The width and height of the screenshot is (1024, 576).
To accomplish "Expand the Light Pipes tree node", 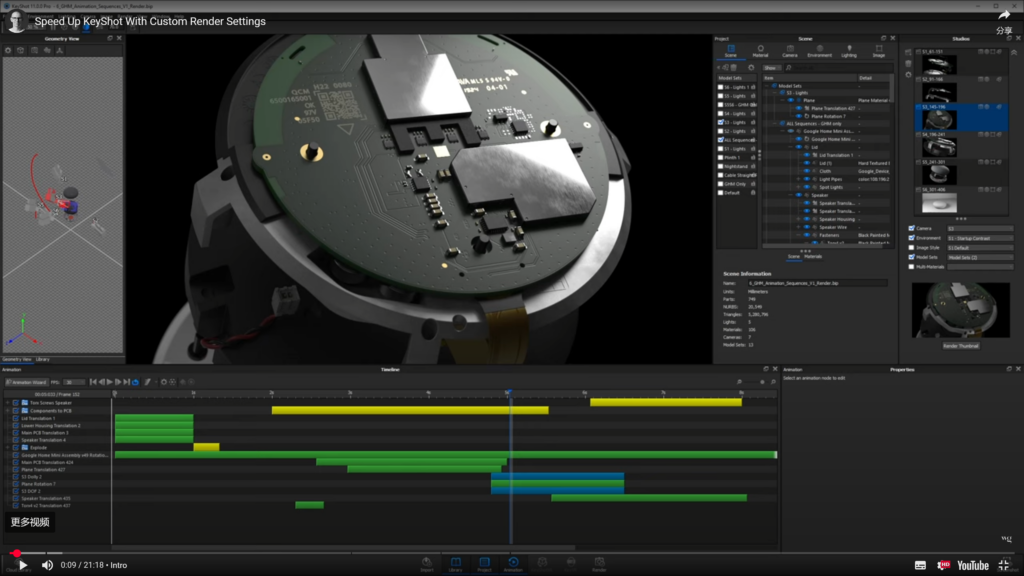I will (x=798, y=179).
